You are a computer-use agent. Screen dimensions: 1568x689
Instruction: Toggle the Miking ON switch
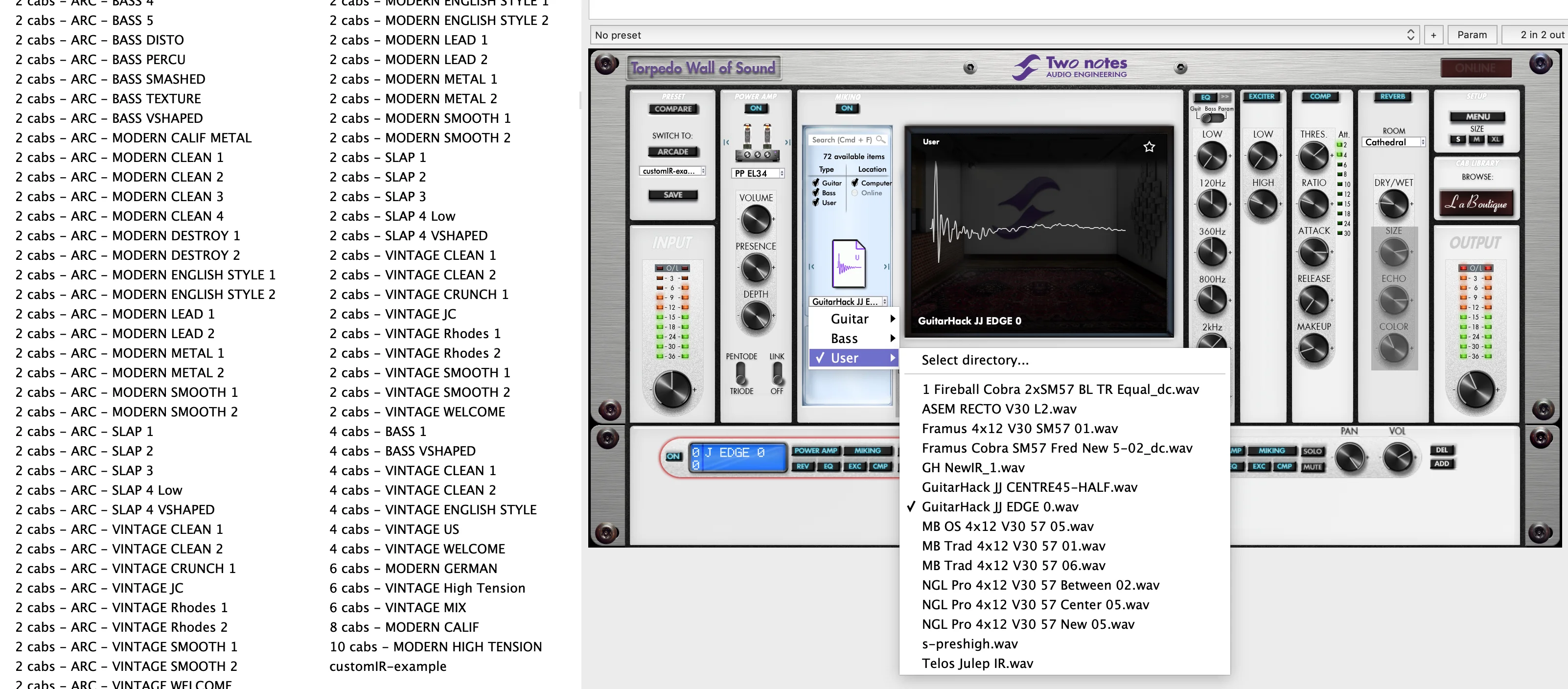coord(847,108)
